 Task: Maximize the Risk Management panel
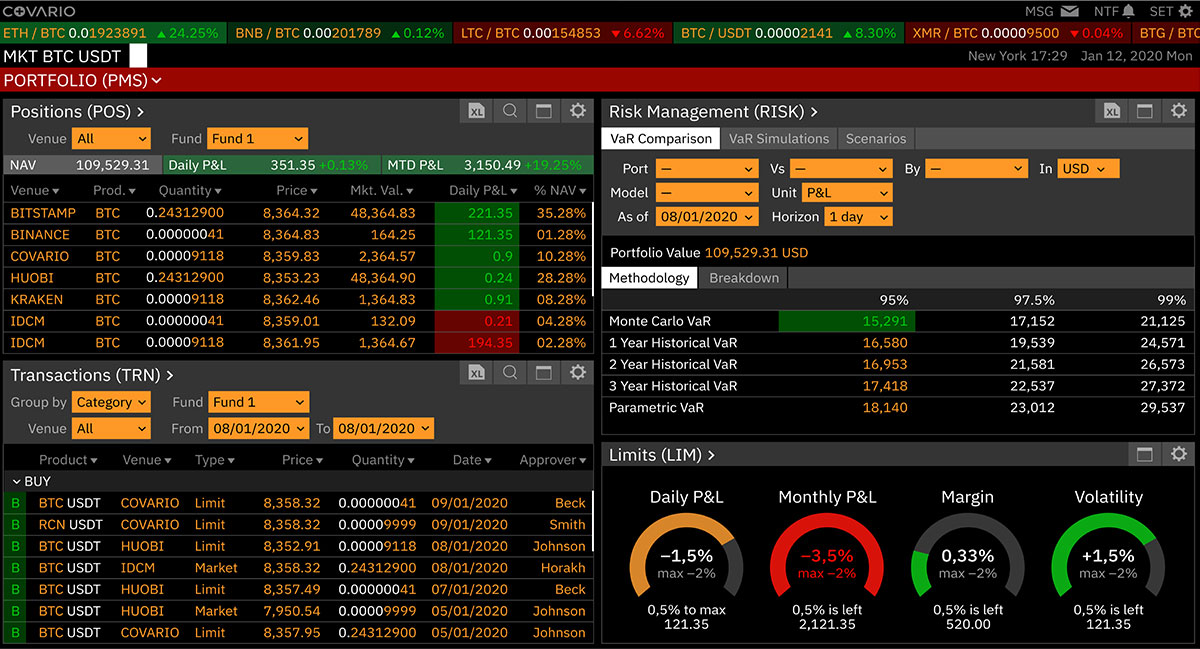coord(1145,111)
